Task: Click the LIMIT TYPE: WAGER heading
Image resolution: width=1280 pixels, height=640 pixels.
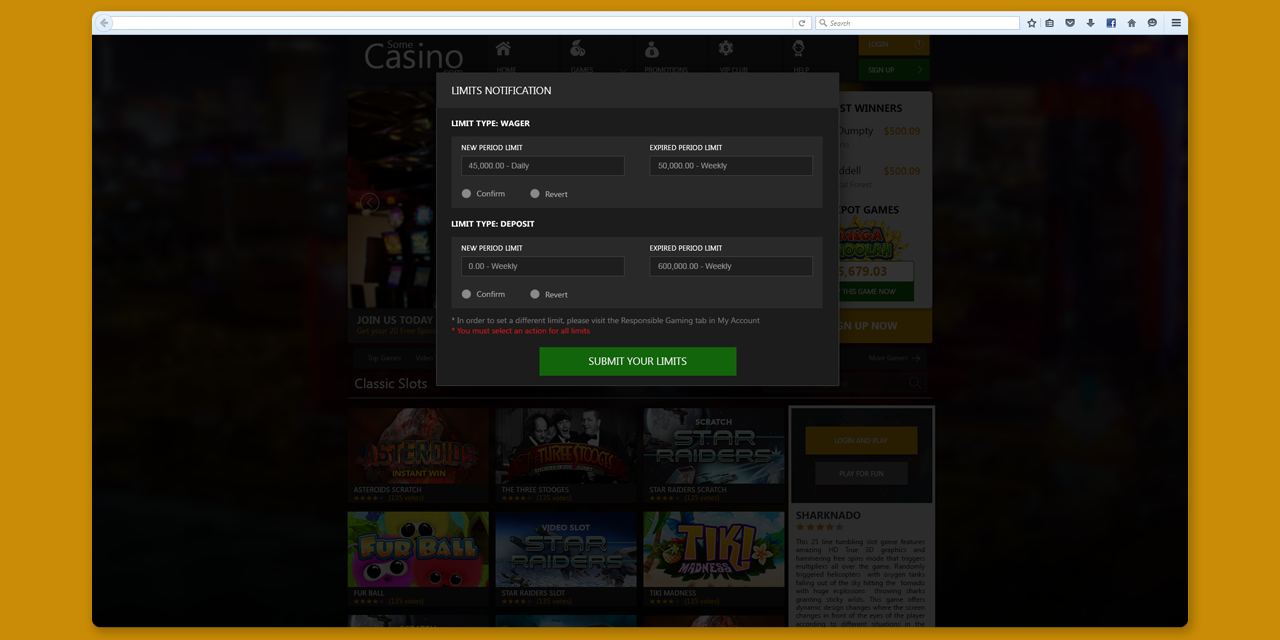Action: (490, 124)
